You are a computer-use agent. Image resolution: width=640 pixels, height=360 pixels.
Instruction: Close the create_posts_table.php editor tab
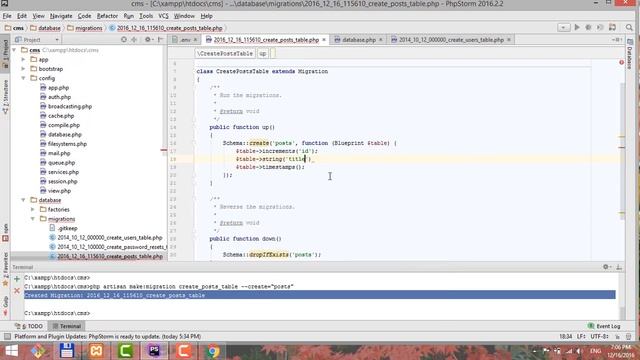point(324,40)
